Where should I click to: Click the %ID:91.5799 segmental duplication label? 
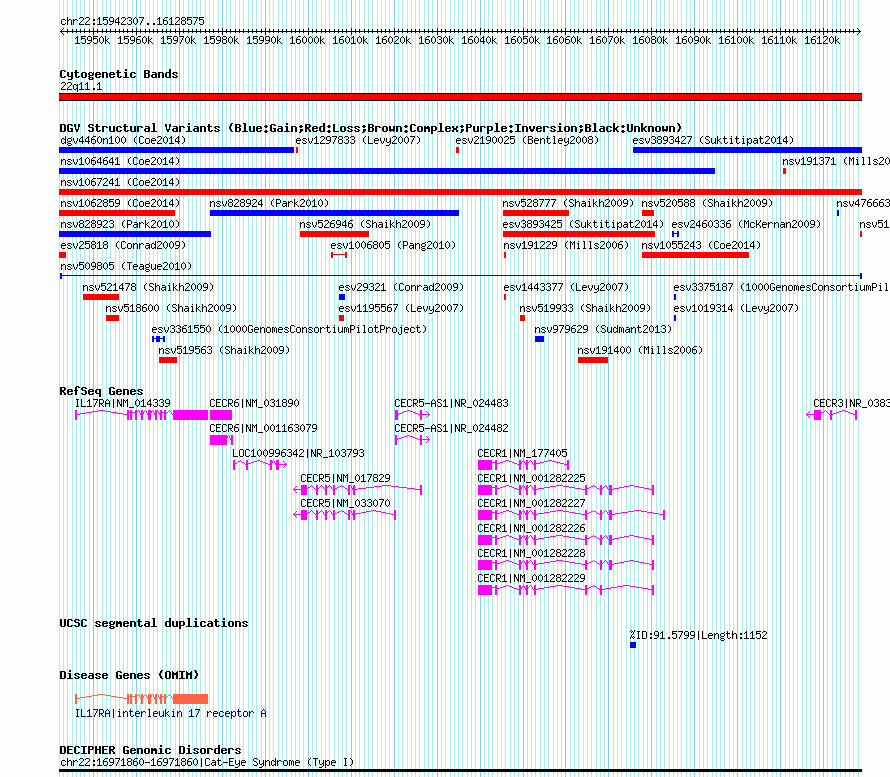(x=699, y=635)
